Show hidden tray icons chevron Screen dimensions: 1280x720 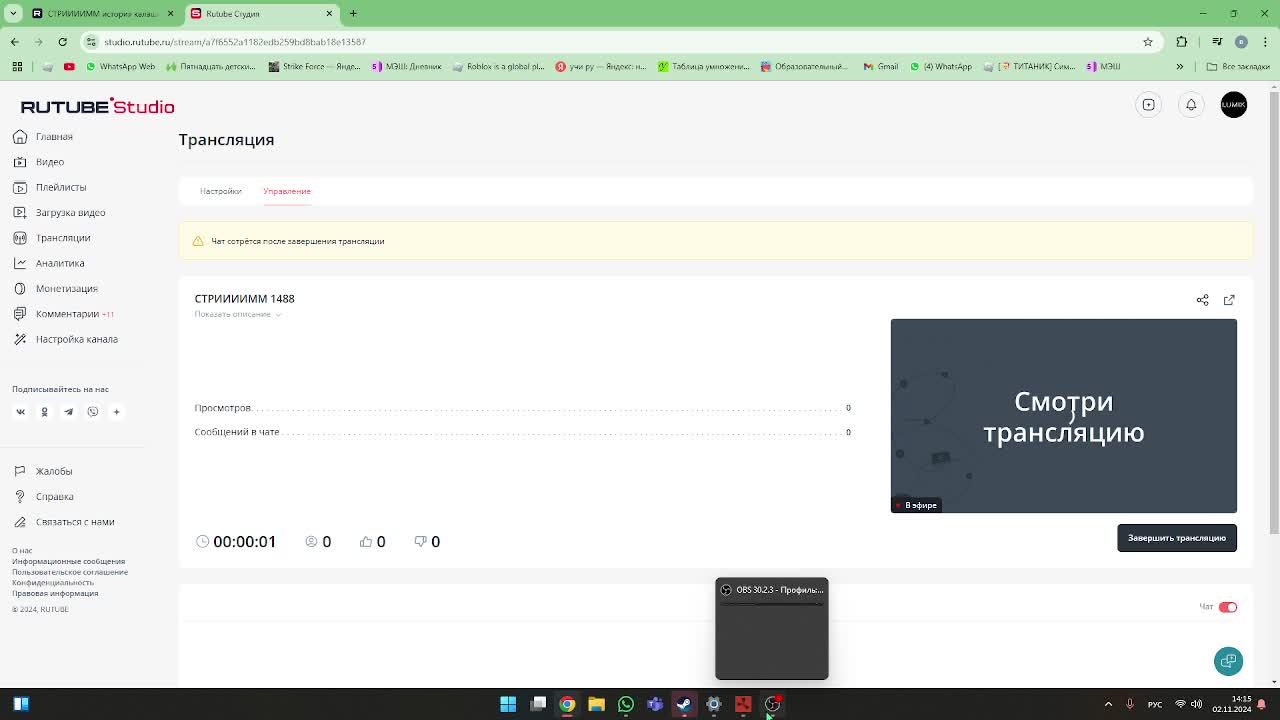(x=1108, y=704)
